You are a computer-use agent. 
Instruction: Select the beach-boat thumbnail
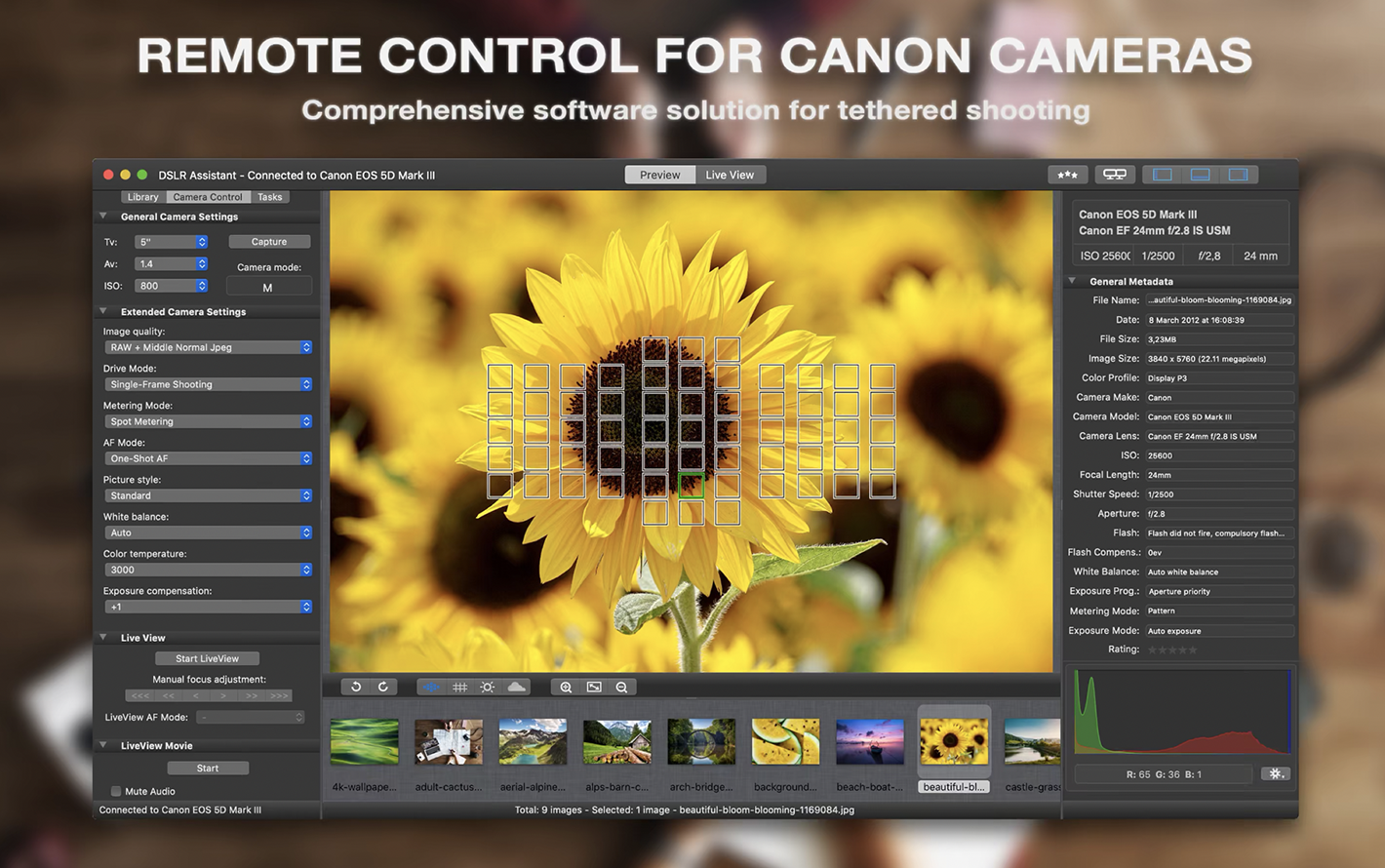pos(870,742)
